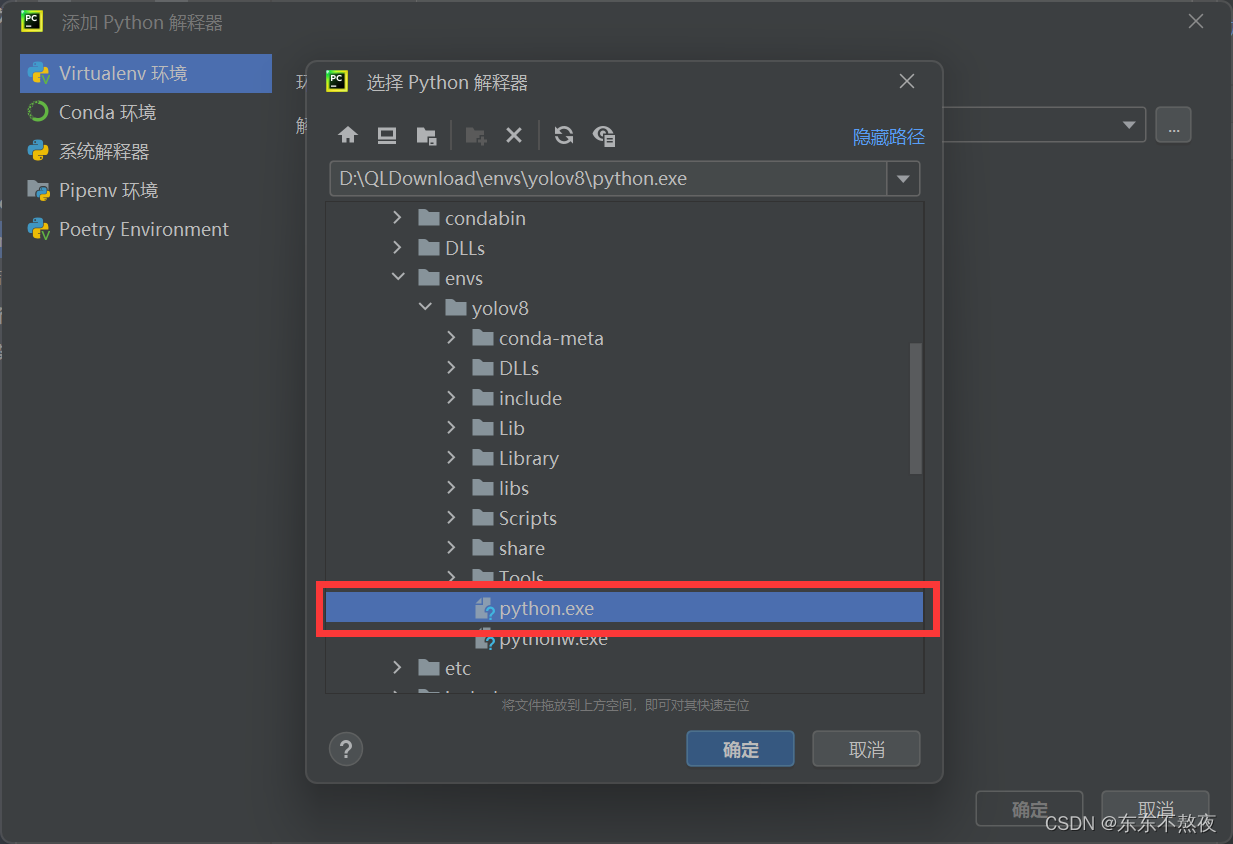Click the Virtualenv environment Python icon
The image size is (1233, 844).
(x=39, y=73)
